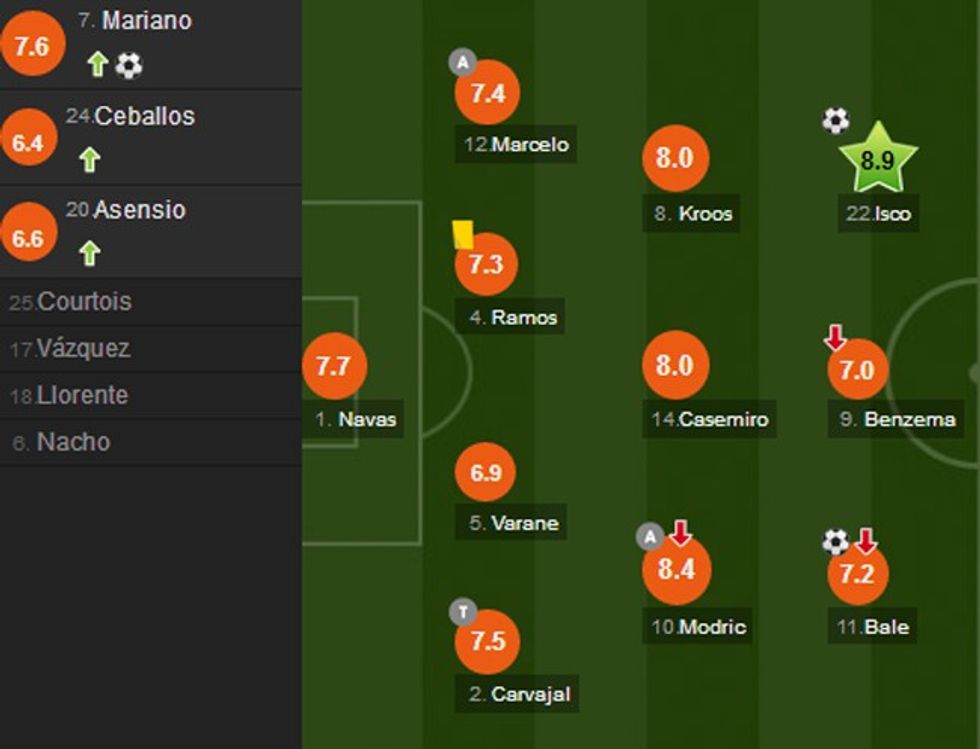Click the green sub-on arrow under Ceballos
Screen dimensions: 980x749
90,159
